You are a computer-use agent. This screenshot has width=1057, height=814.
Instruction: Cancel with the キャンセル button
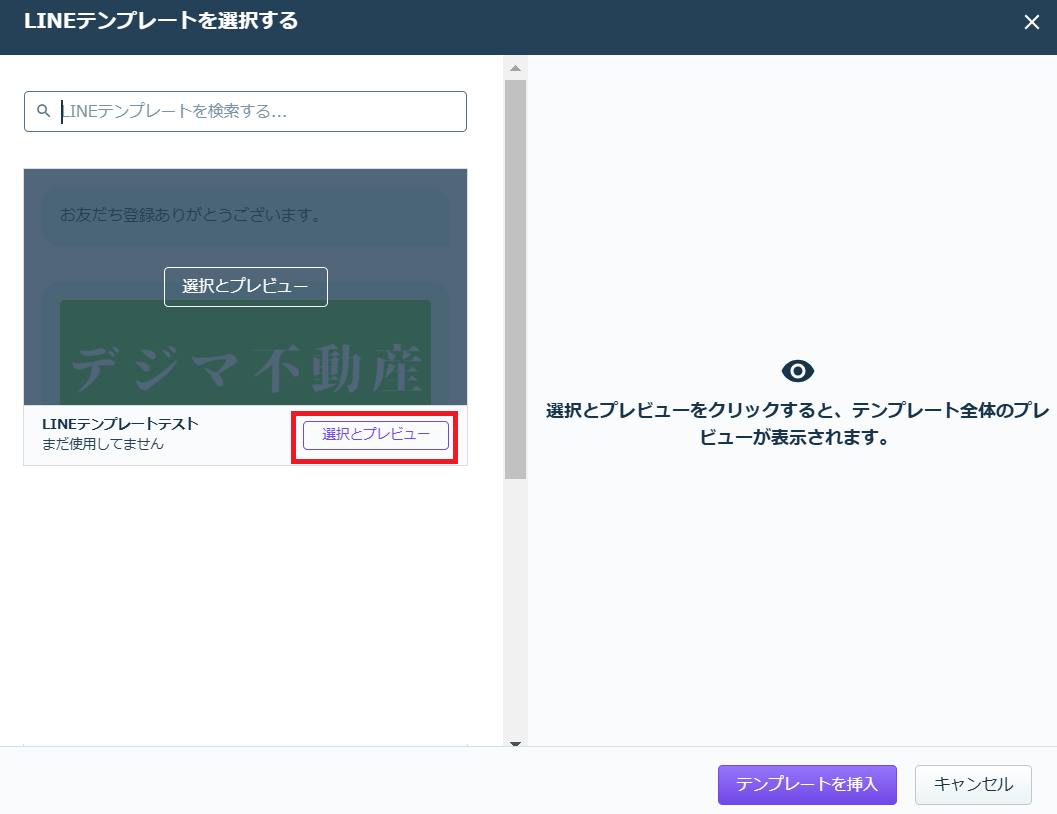[973, 784]
